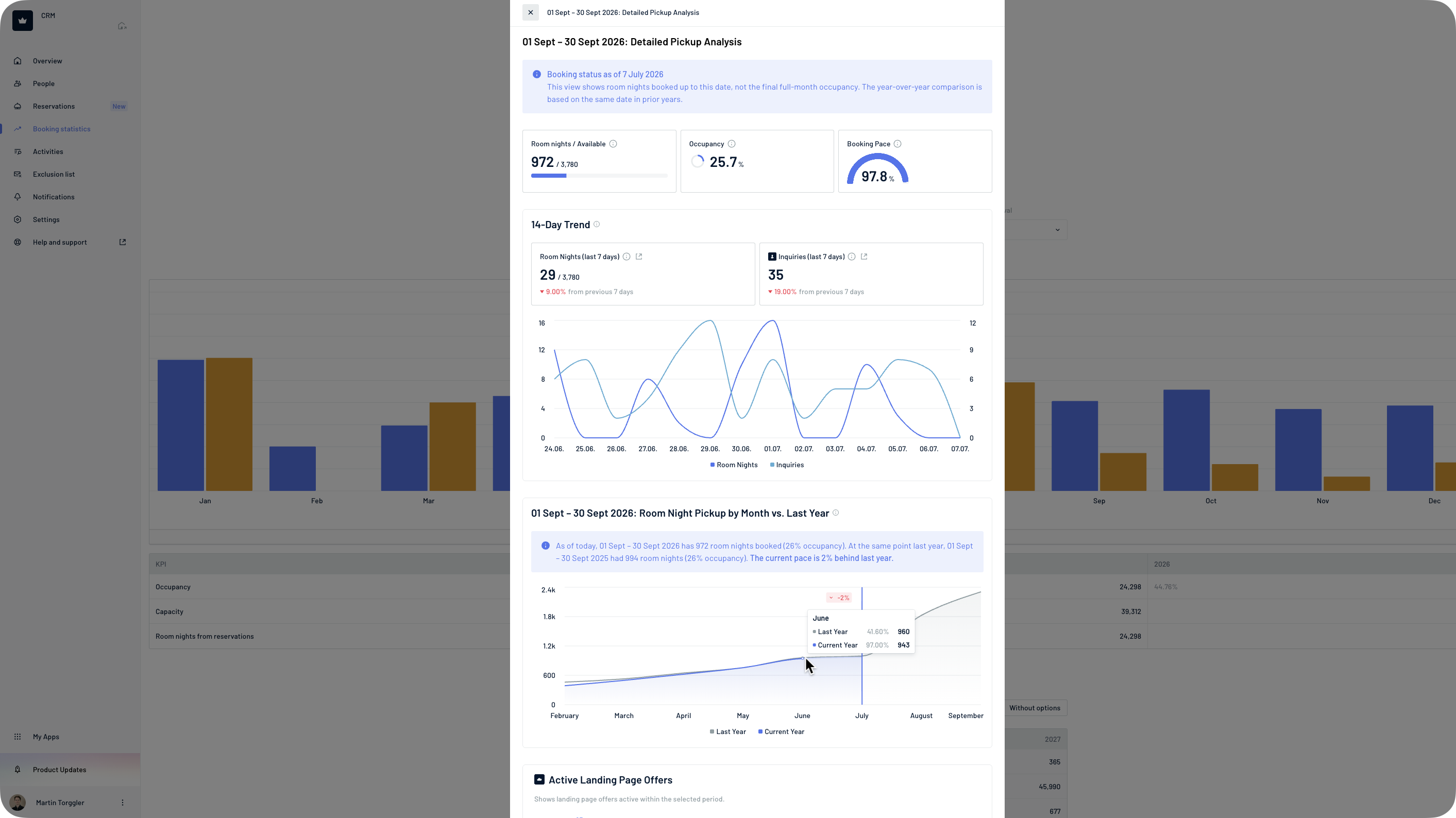
Task: Close the Detailed Pickup Analysis panel
Action: (x=530, y=12)
